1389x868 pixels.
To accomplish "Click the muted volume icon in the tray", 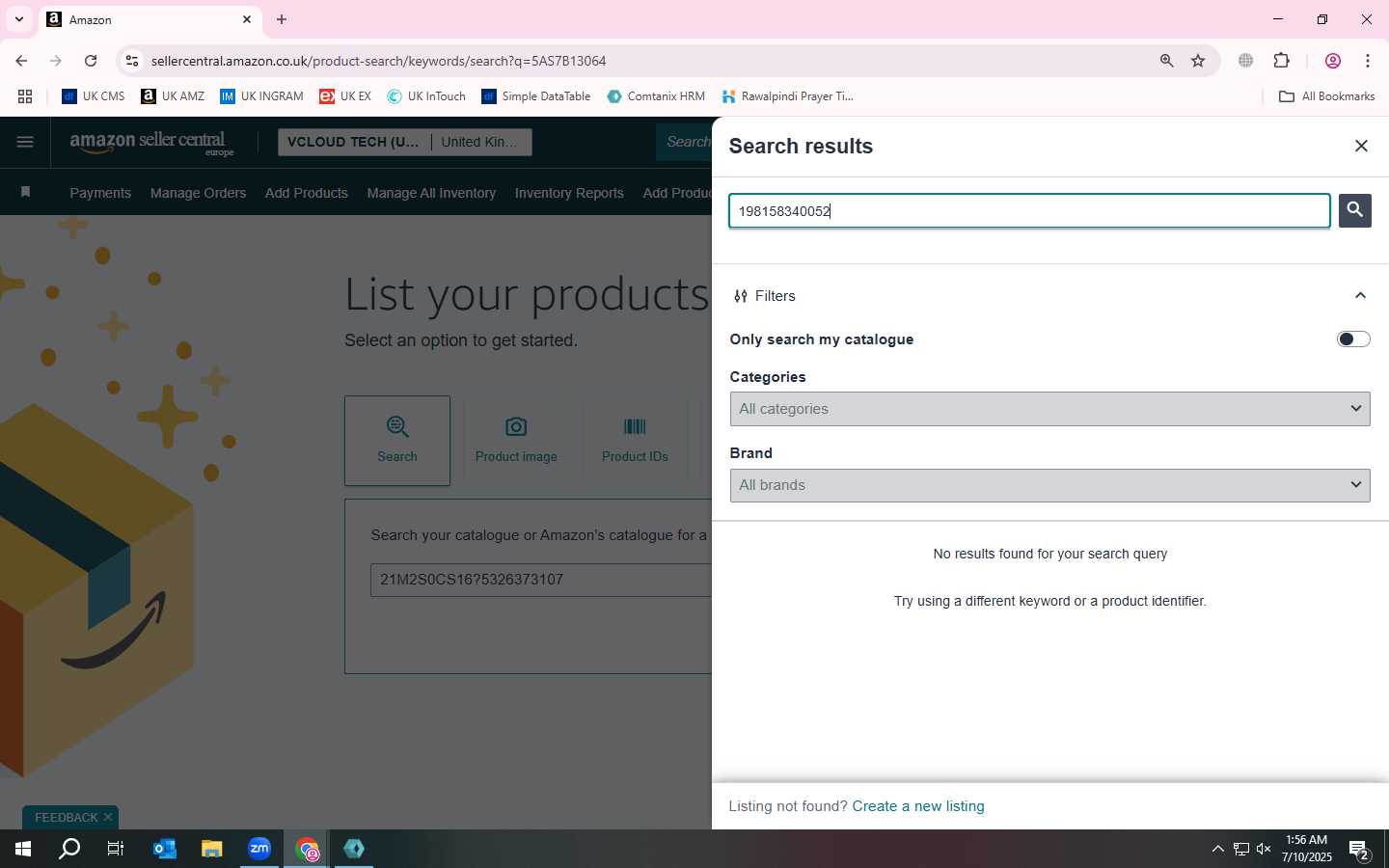I will tap(1264, 849).
